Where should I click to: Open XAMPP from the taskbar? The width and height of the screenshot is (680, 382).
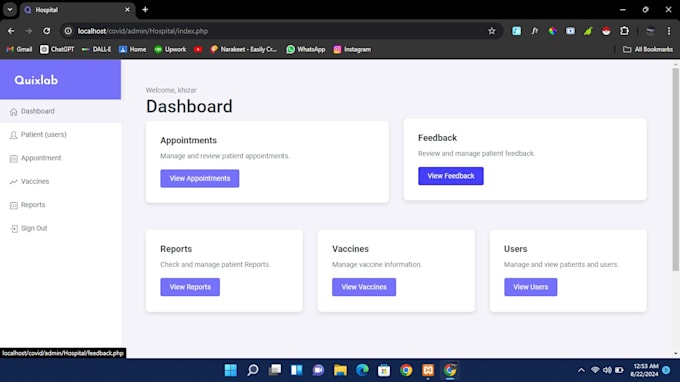[x=428, y=370]
